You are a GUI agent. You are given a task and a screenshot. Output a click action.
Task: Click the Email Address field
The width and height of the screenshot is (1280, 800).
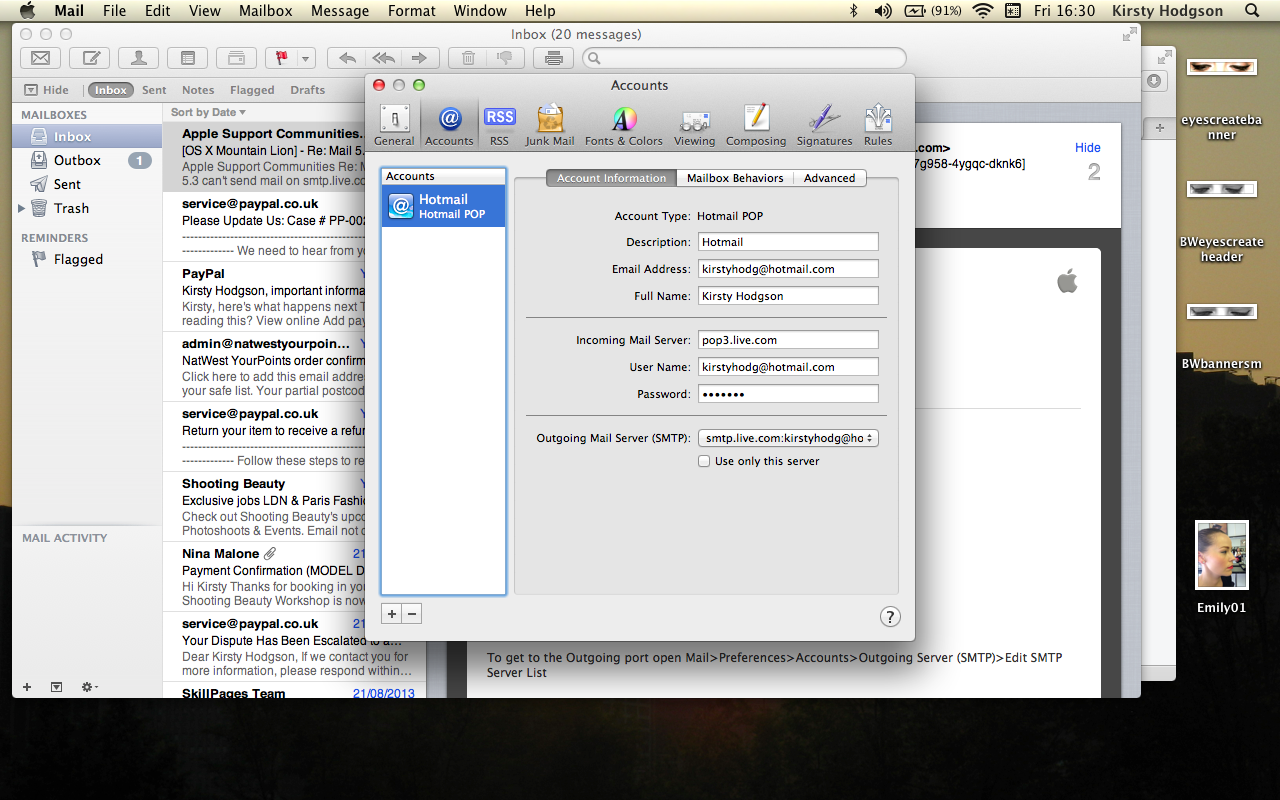(x=787, y=269)
